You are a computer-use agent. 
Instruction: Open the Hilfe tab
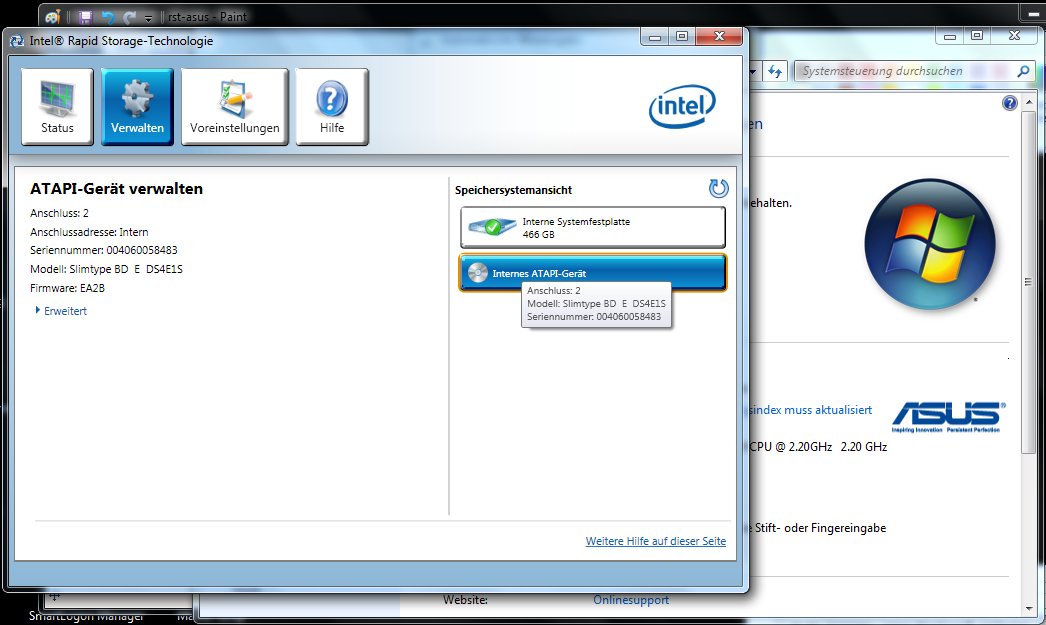[x=332, y=107]
